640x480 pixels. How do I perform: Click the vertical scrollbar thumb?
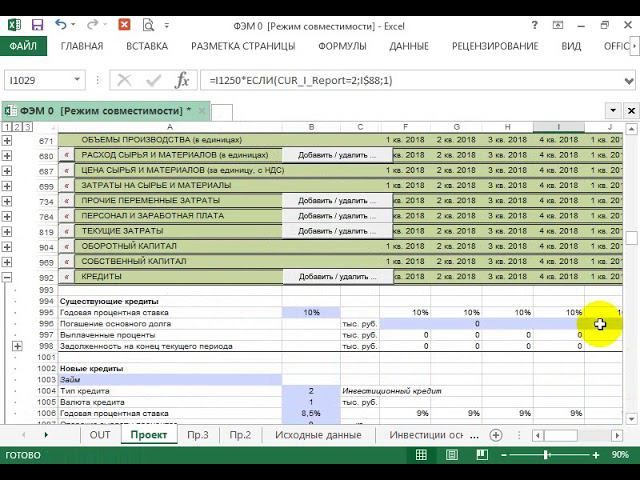click(631, 238)
